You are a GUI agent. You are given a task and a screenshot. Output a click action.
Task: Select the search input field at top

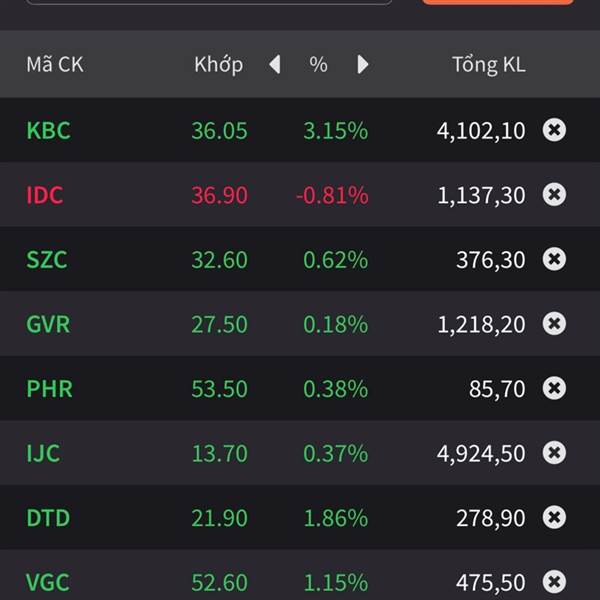tap(209, 2)
